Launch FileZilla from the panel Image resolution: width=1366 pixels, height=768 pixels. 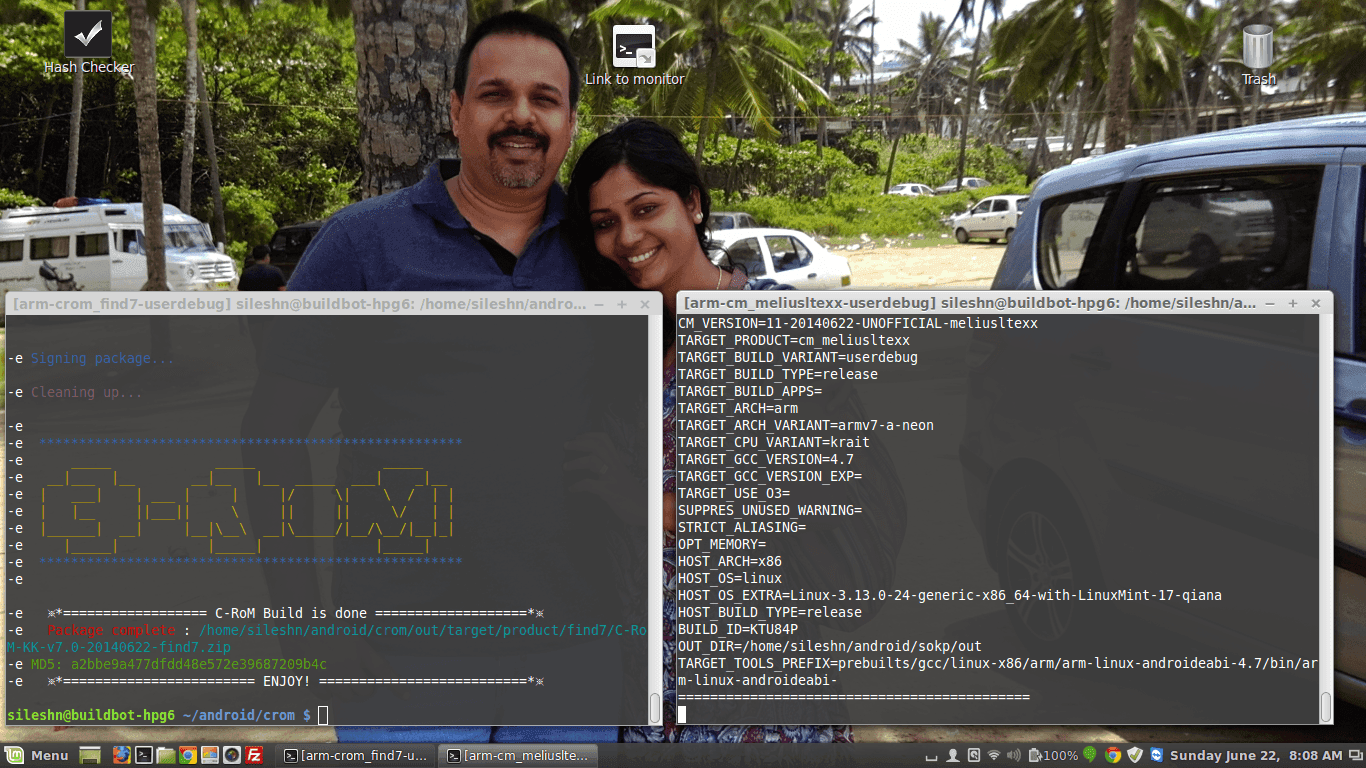click(x=254, y=755)
